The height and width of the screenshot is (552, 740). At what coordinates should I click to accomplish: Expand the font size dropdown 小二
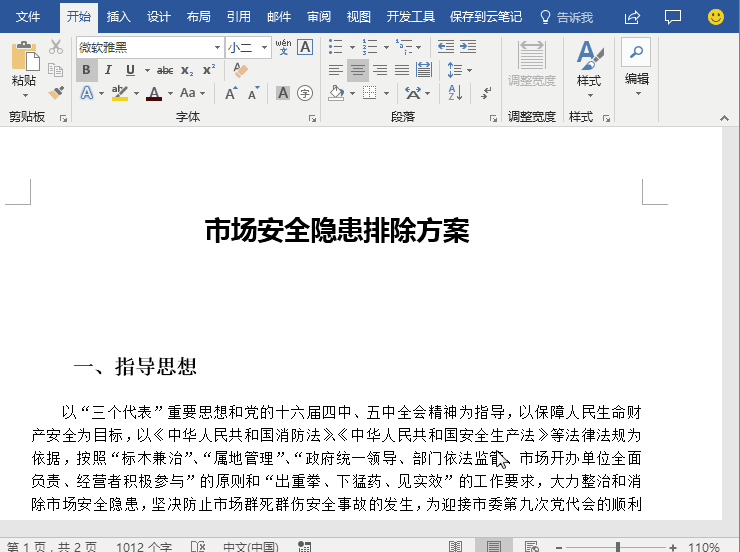pos(264,47)
